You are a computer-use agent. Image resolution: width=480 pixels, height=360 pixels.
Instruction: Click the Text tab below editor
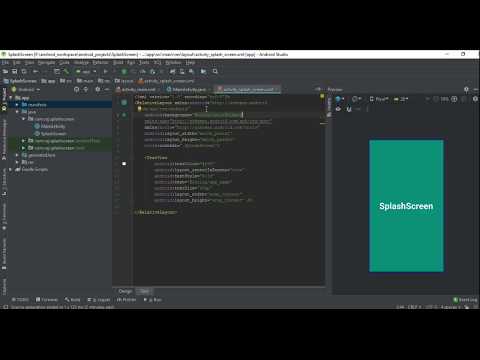(x=144, y=291)
